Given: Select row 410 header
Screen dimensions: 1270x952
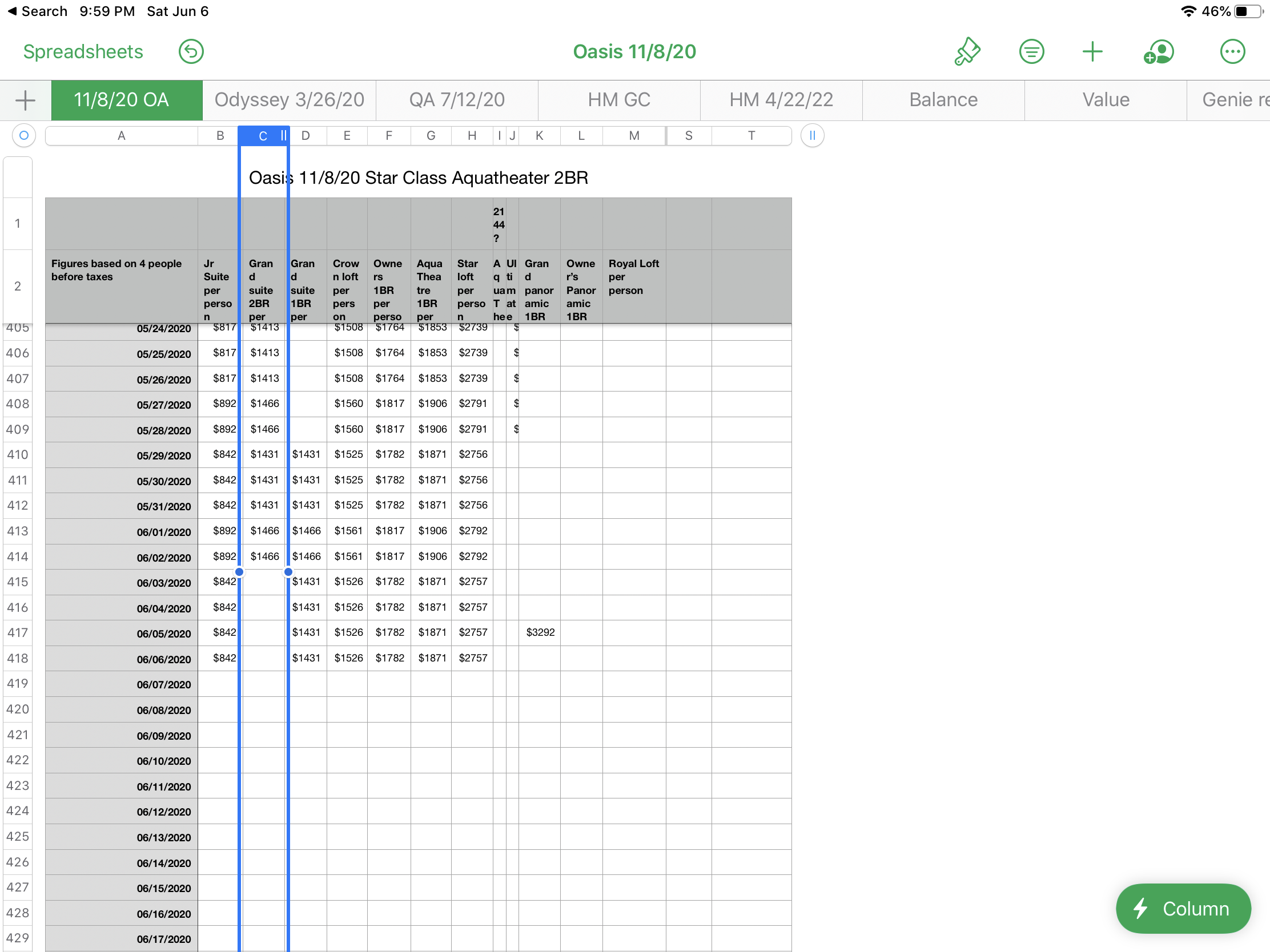Looking at the screenshot, I should coord(18,454).
